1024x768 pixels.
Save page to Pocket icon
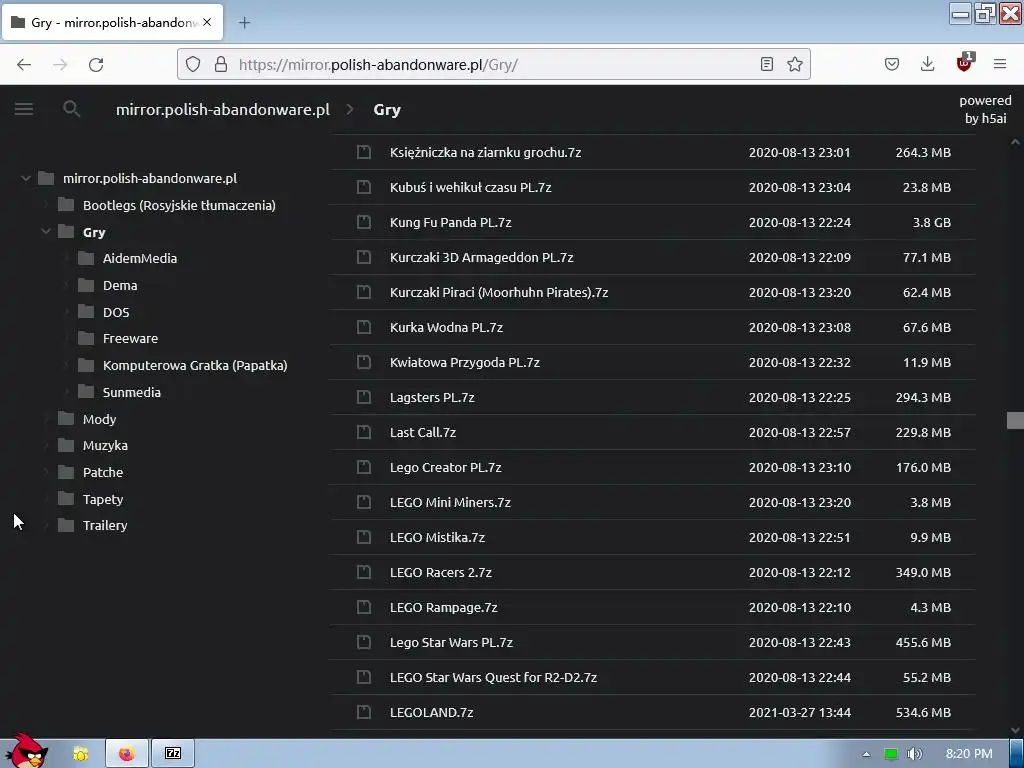tap(892, 64)
